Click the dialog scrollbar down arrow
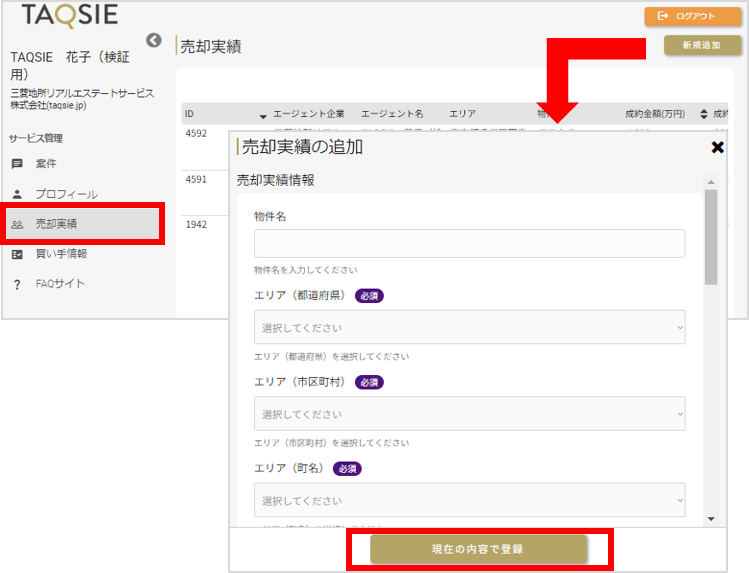This screenshot has width=749, height=573. pyautogui.click(x=711, y=519)
